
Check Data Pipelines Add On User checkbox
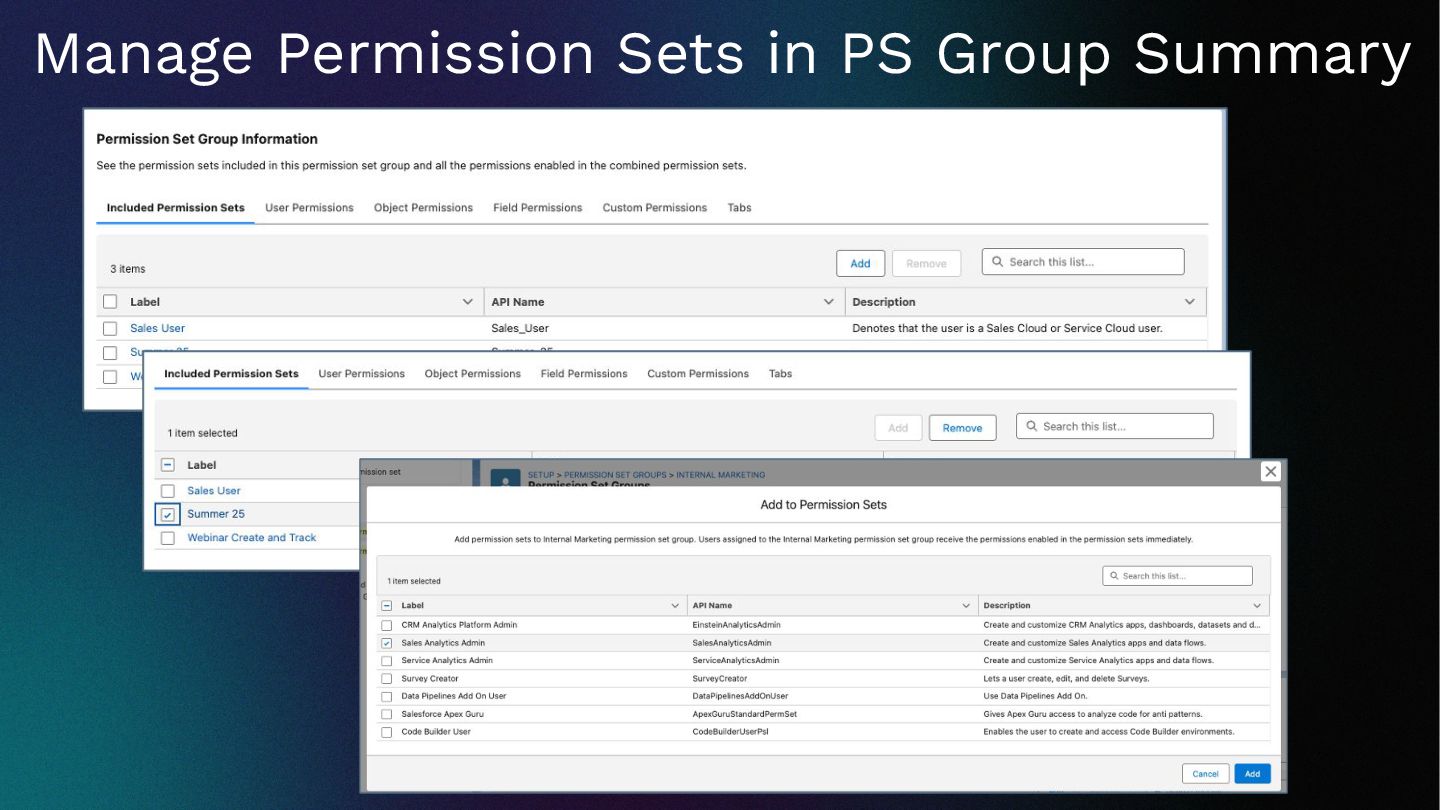click(x=387, y=696)
